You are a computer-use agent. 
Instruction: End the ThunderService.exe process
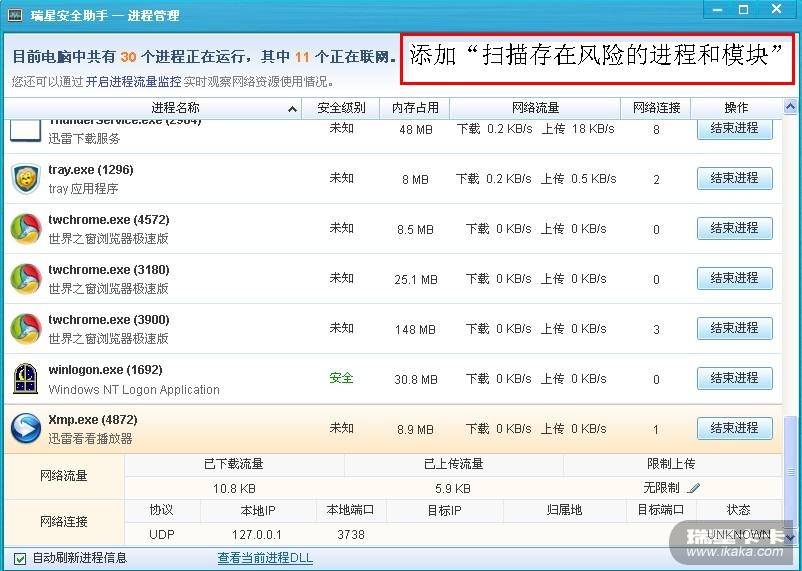[734, 128]
